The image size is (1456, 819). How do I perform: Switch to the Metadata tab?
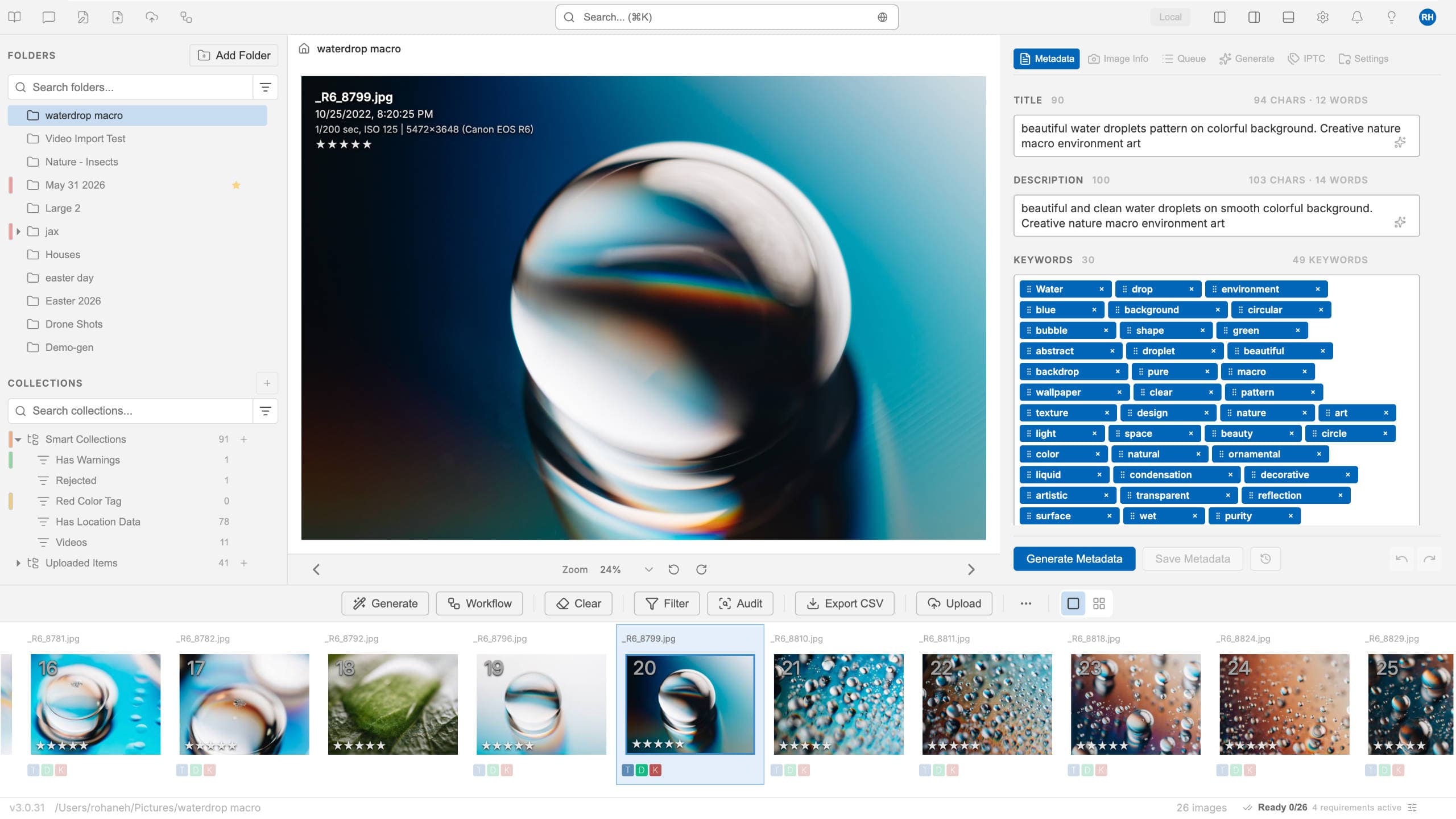point(1046,59)
